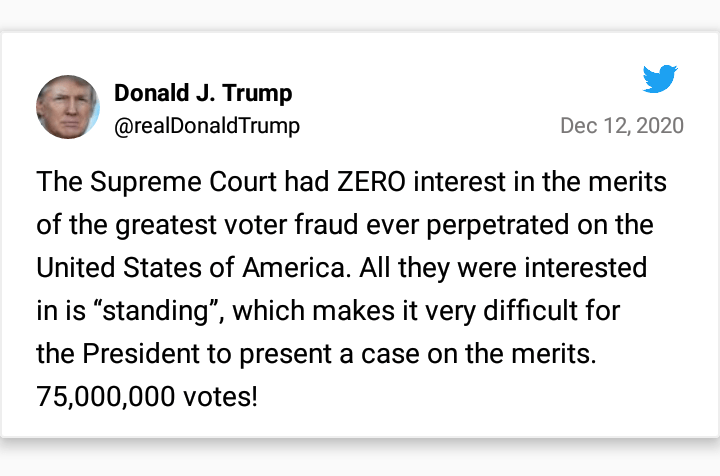Click the Dec 12, 2020 timestamp
Screen dimensions: 720x476
click(622, 126)
